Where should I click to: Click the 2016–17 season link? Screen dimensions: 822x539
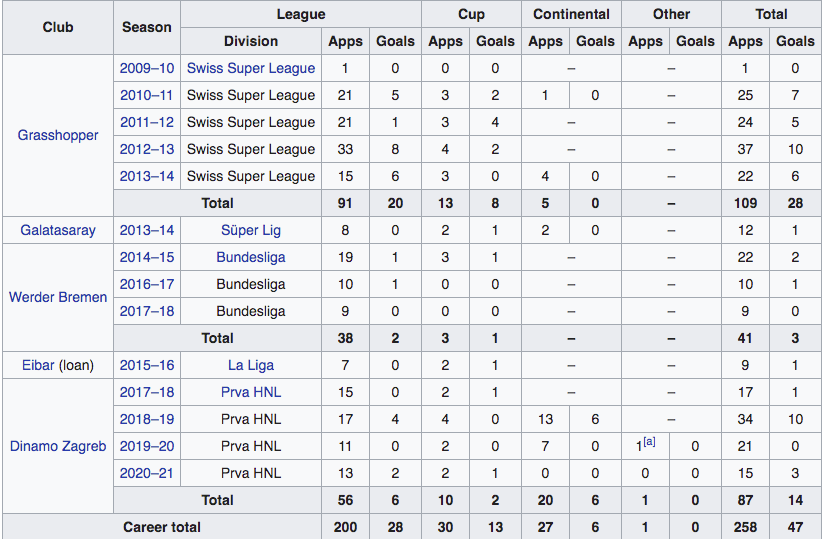click(147, 284)
